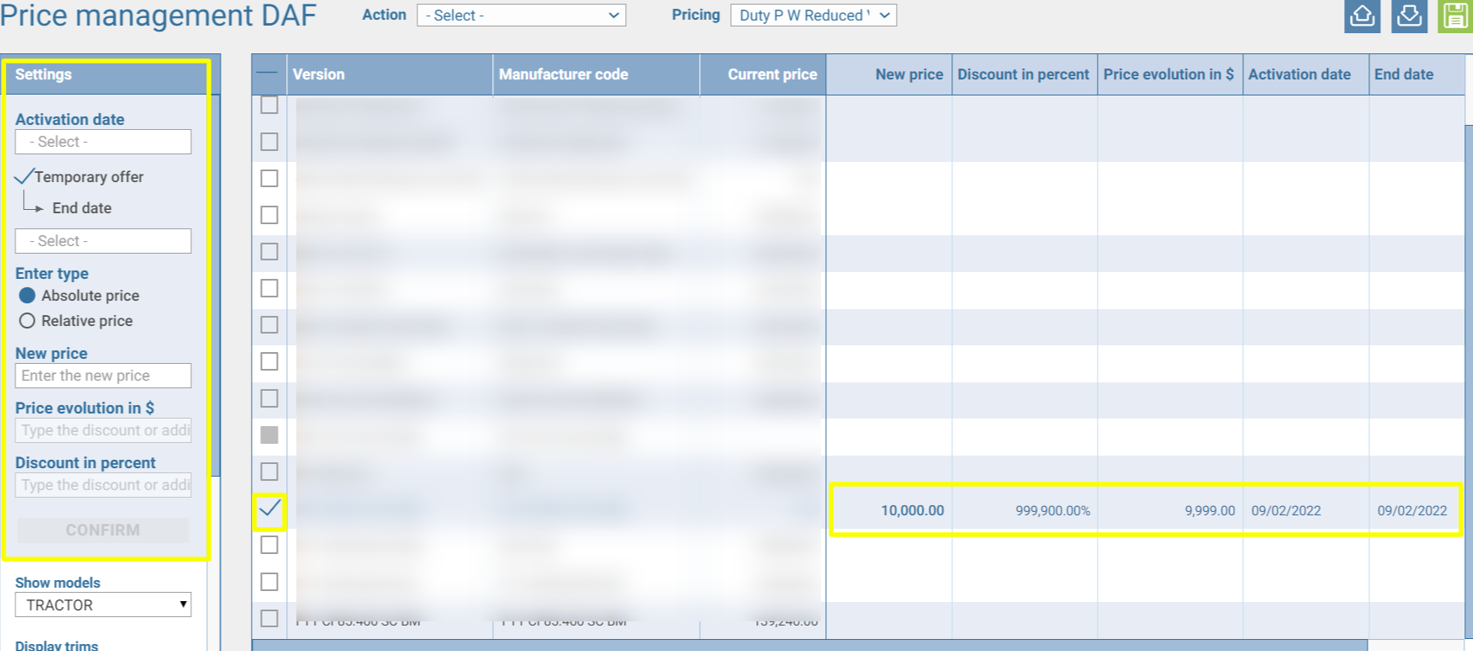Screen dimensions: 1473x651
Task: Click the Price management DAF page title
Action: pos(158,16)
